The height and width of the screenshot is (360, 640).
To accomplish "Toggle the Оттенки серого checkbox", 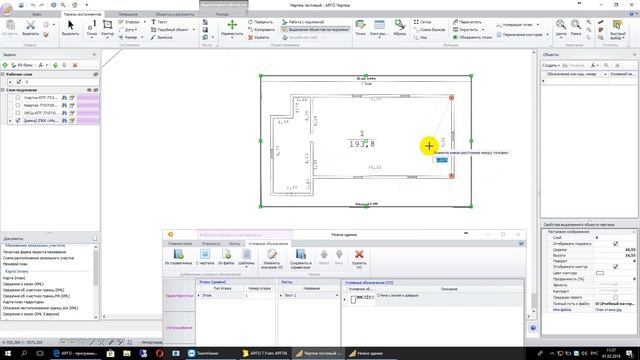I will [x=616, y=298].
